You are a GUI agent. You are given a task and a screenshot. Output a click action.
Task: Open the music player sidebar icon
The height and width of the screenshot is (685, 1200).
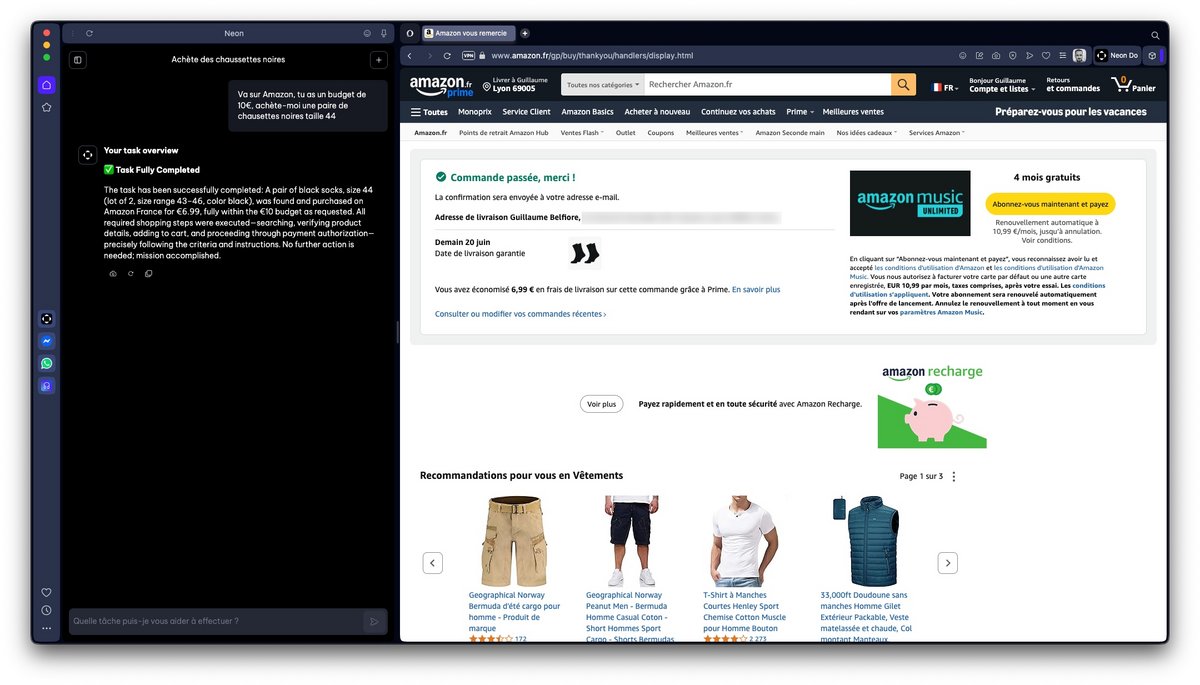46,386
